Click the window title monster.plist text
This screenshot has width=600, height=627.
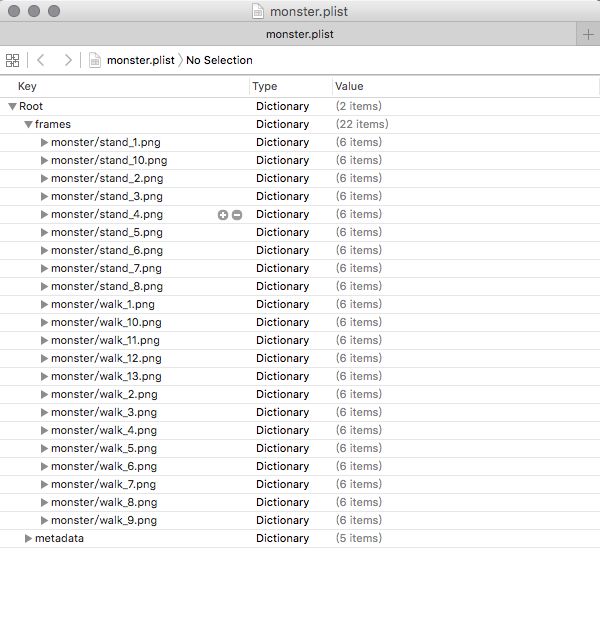pos(309,12)
